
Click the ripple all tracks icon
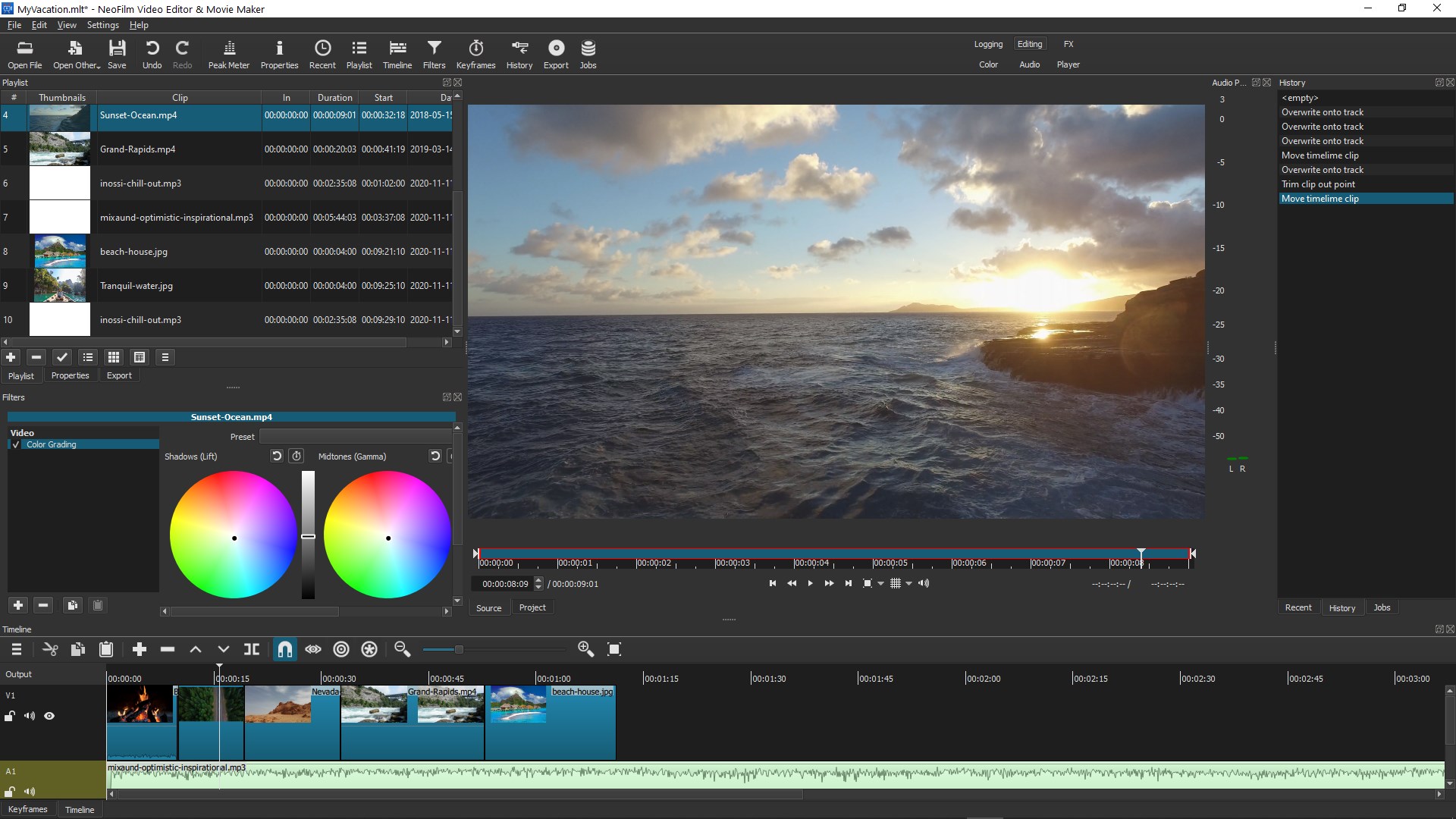tap(369, 649)
